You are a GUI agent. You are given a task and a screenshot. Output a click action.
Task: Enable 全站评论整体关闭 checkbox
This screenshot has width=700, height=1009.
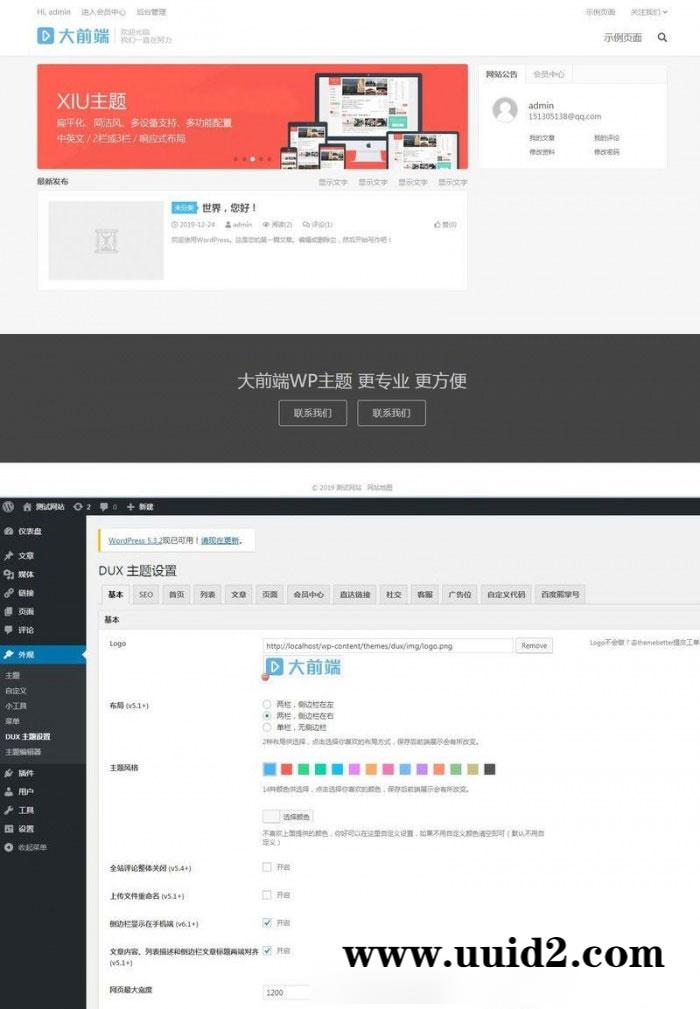point(266,867)
